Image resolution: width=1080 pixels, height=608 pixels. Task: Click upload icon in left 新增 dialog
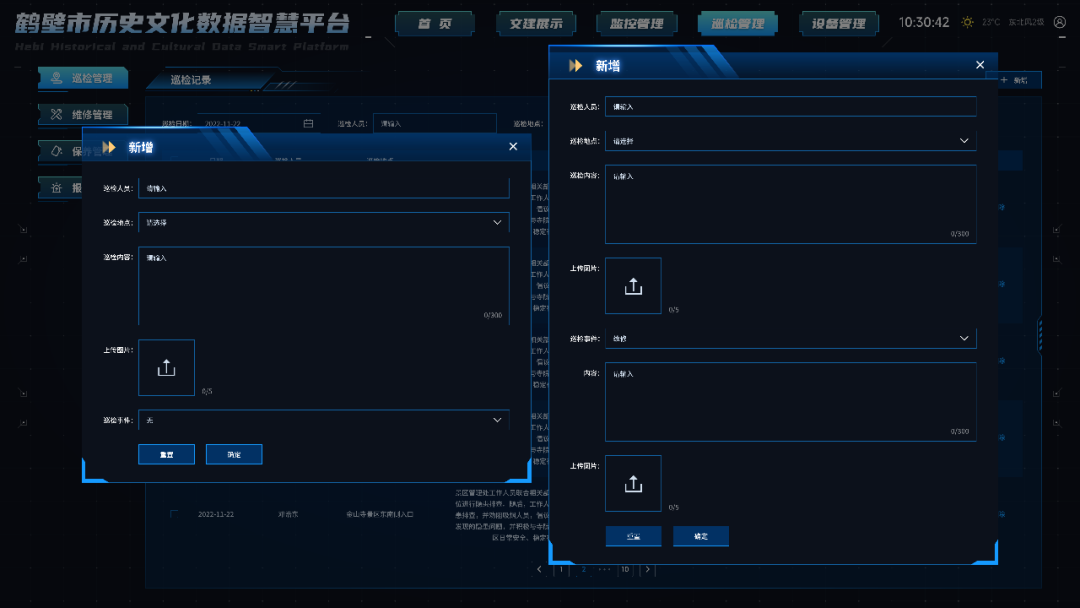coord(167,368)
